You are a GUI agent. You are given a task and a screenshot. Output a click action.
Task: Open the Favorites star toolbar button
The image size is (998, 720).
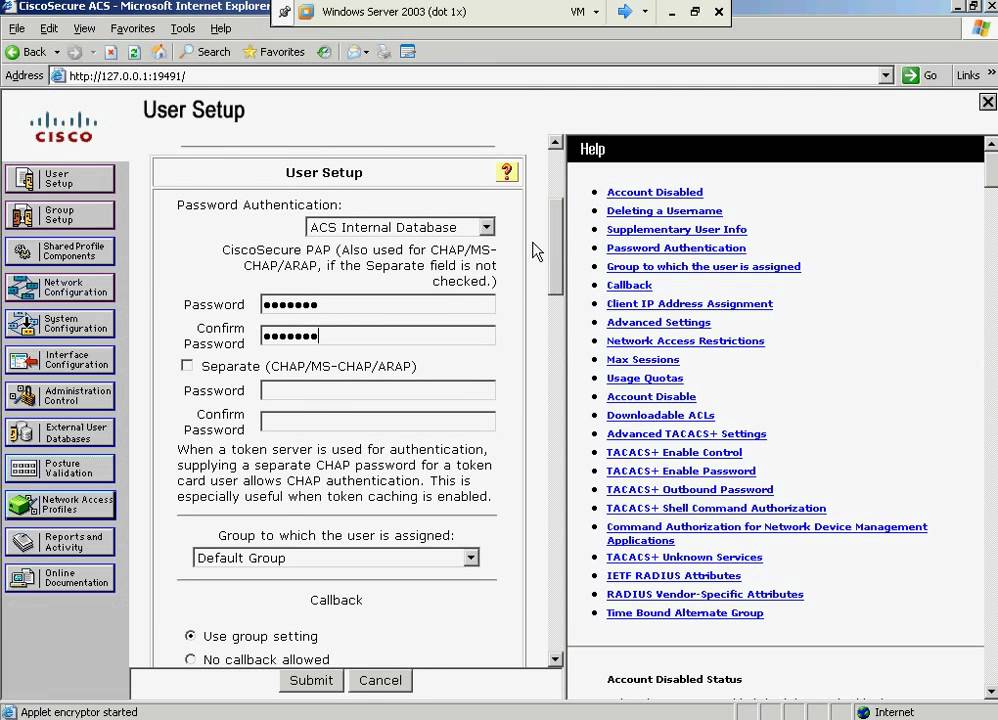coord(274,52)
